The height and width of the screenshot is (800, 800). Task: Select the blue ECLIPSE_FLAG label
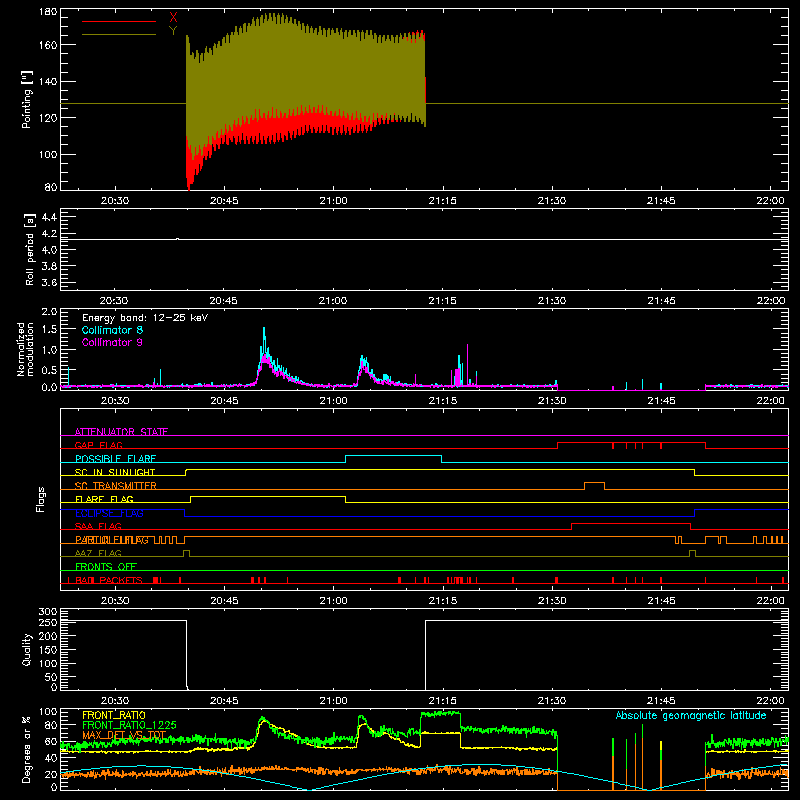[x=109, y=513]
